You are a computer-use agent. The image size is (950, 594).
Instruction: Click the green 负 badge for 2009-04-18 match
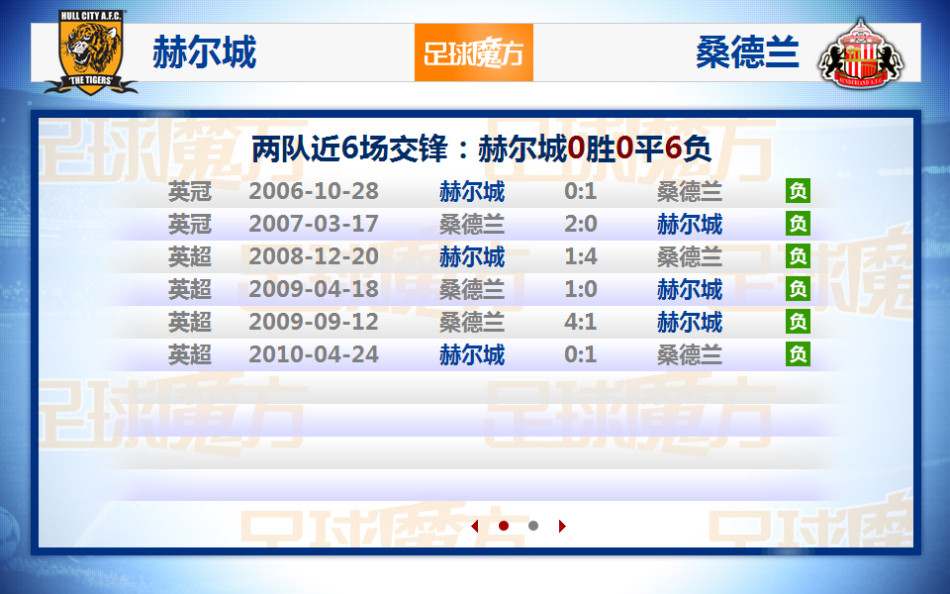[x=797, y=289]
